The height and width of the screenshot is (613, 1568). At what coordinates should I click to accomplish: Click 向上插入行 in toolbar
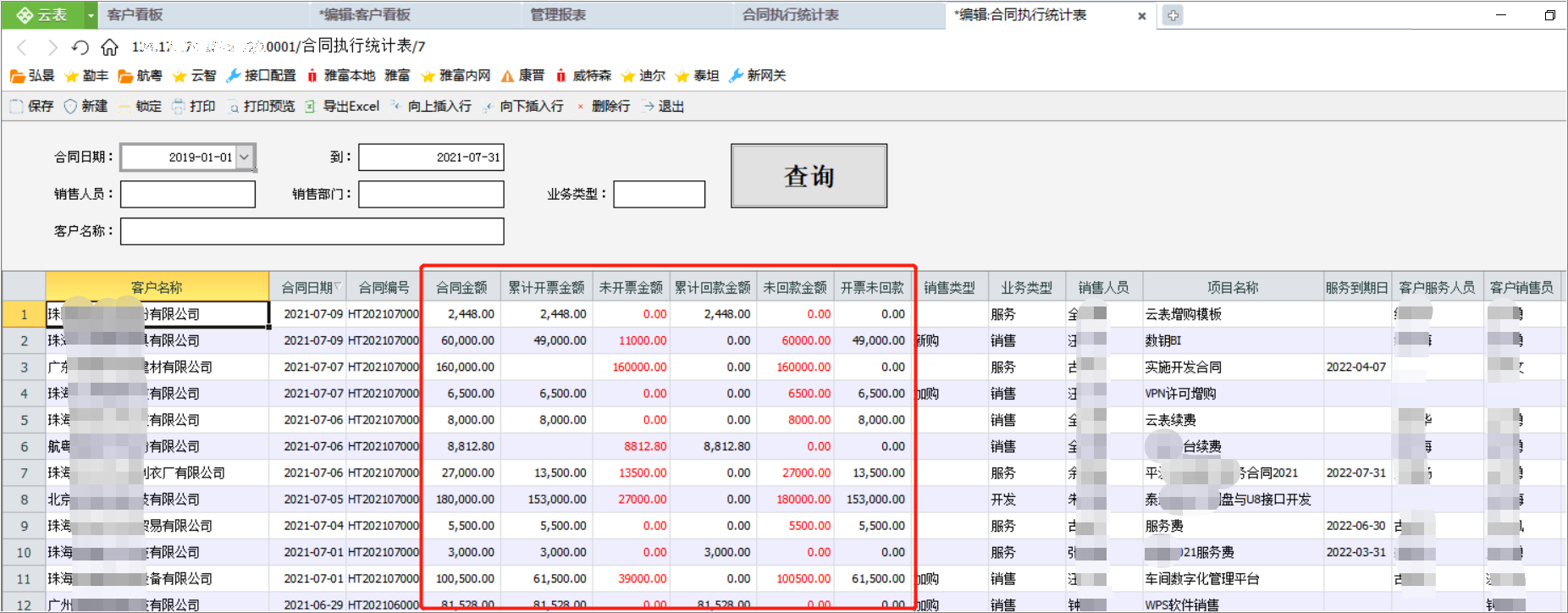tap(430, 106)
